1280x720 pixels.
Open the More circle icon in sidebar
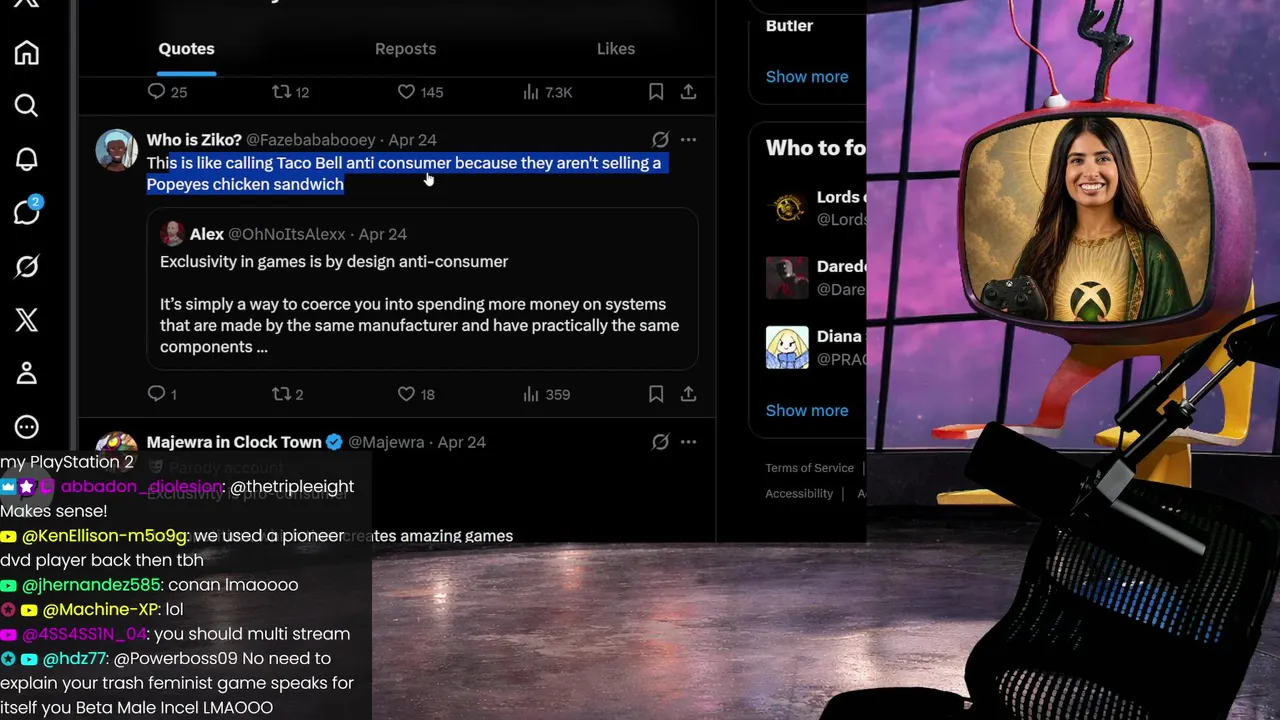coord(27,427)
